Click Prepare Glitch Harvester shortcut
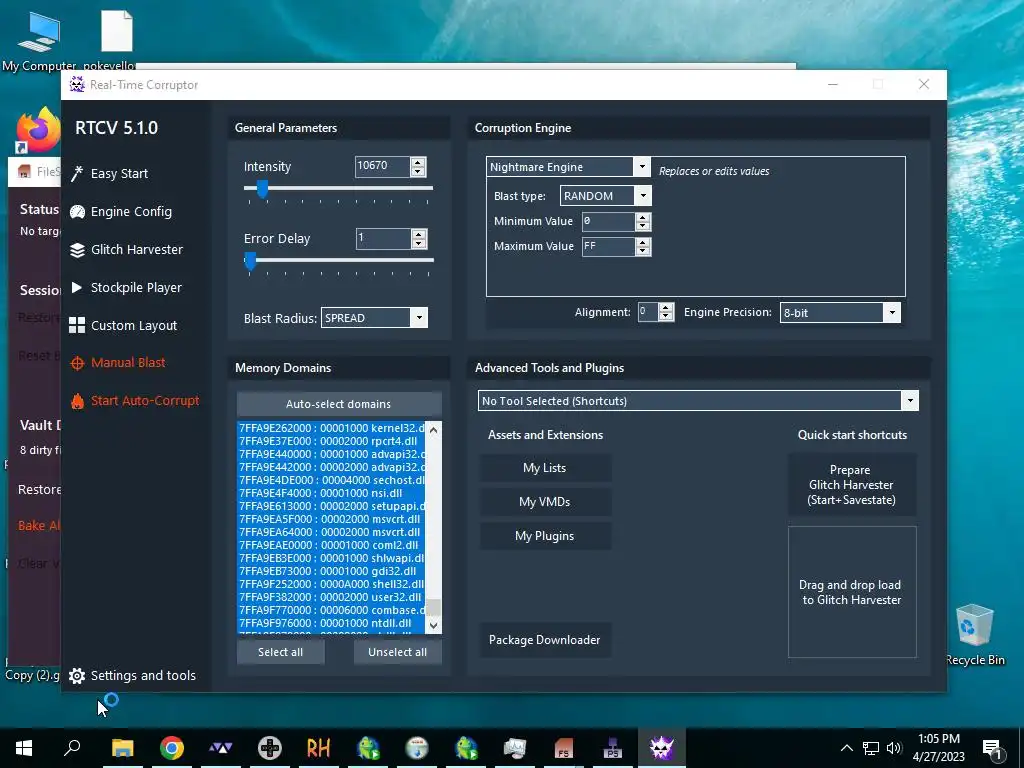This screenshot has height=768, width=1024. pos(852,485)
